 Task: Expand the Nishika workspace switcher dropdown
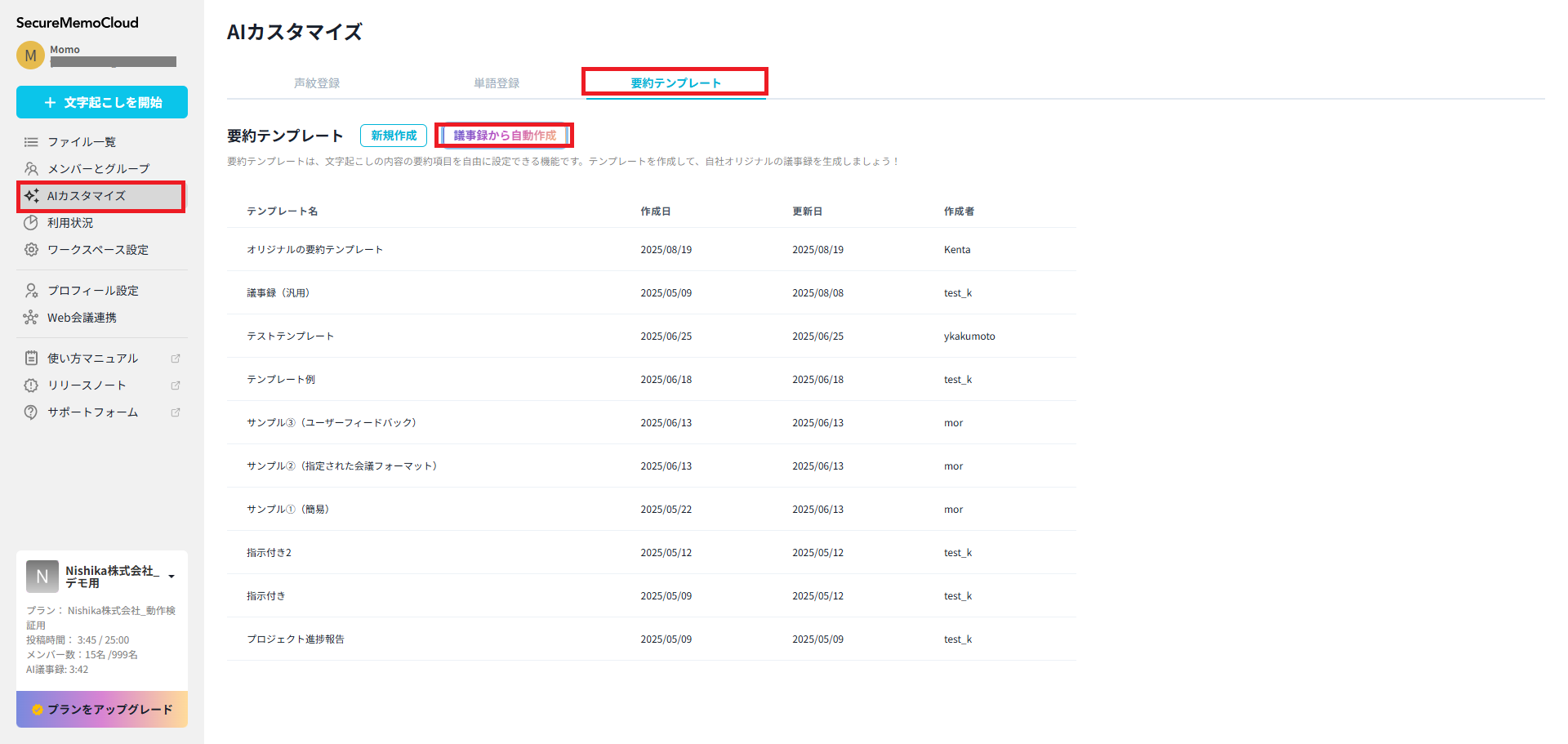[x=171, y=577]
